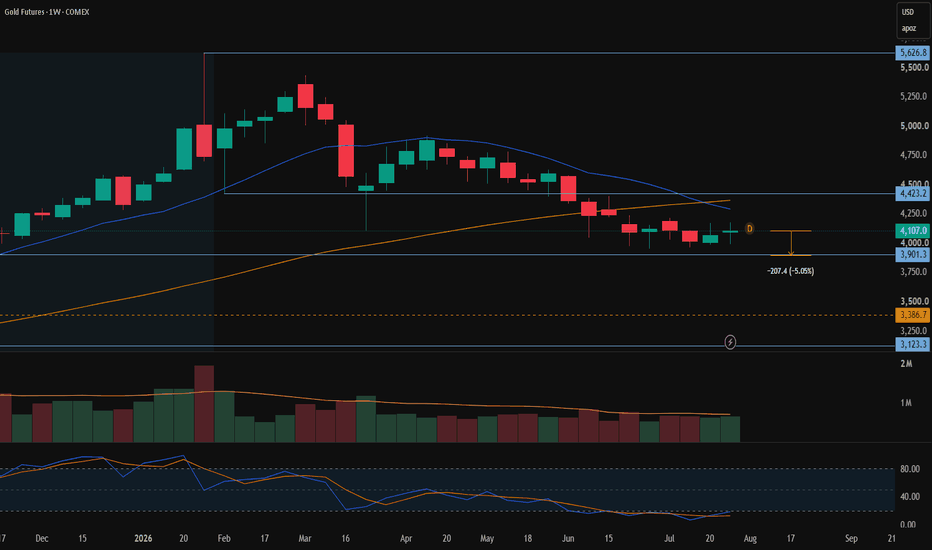Click the 0.00 oscillator axis label
This screenshot has width=932, height=550.
click(908, 524)
